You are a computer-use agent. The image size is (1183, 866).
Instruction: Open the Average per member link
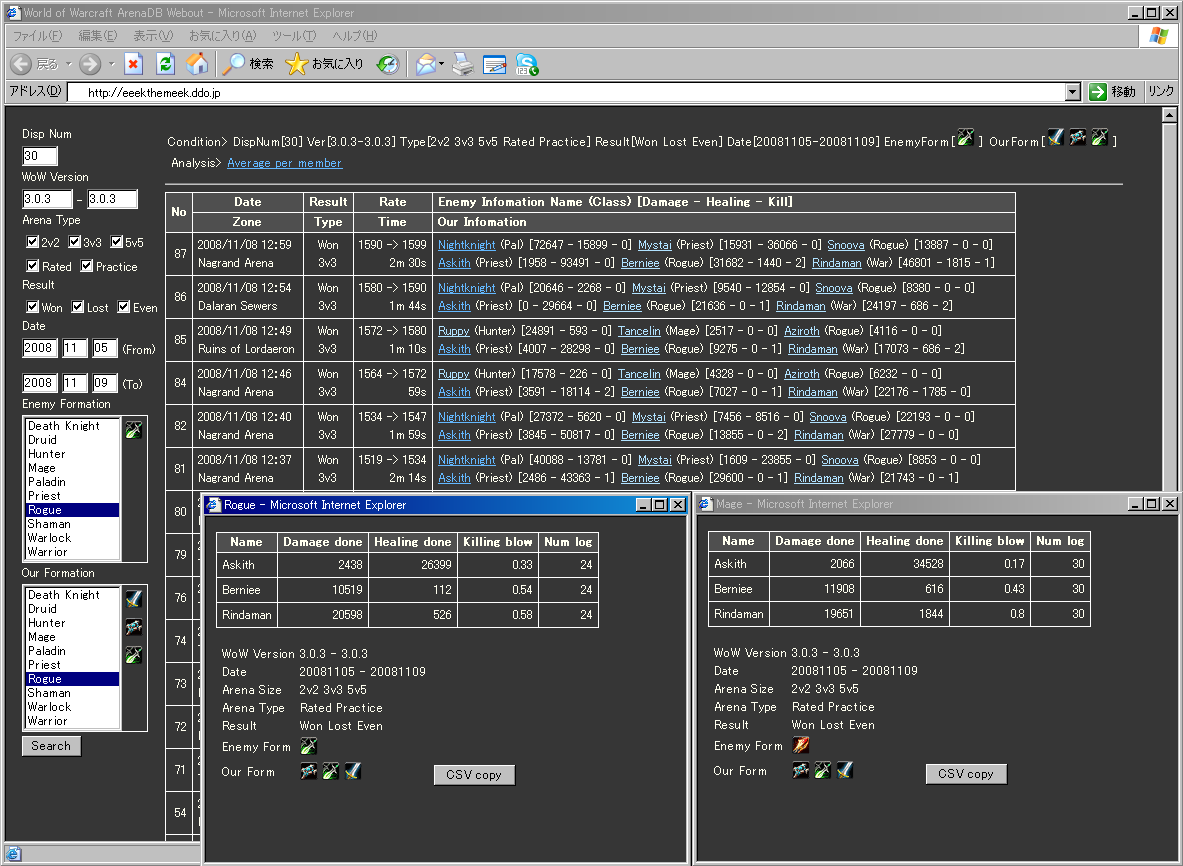tap(284, 163)
